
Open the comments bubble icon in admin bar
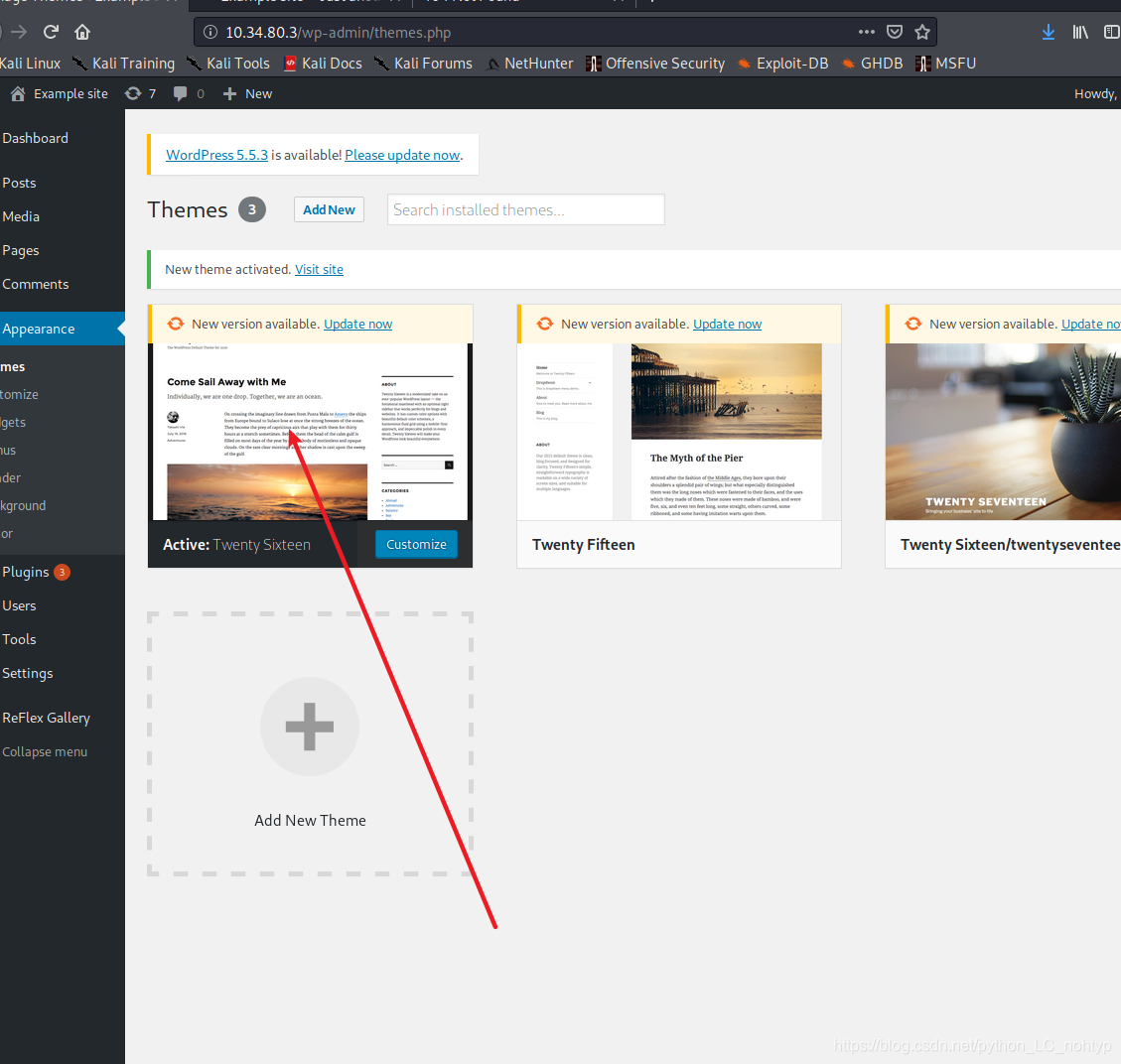(x=180, y=93)
